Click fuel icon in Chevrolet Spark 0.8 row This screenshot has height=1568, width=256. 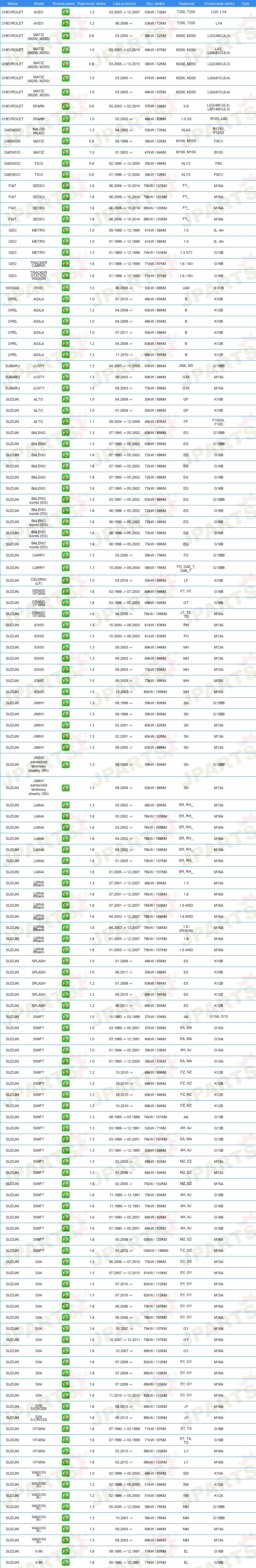click(x=65, y=106)
